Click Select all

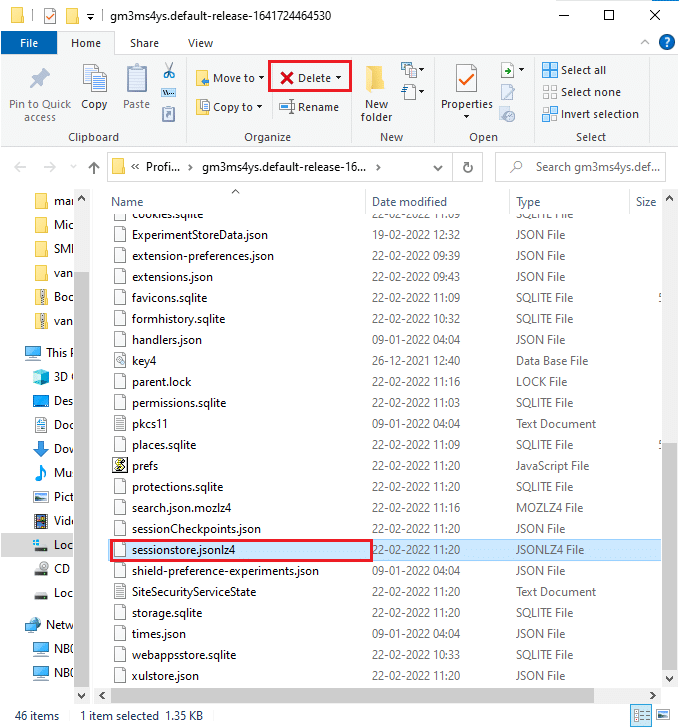click(574, 70)
